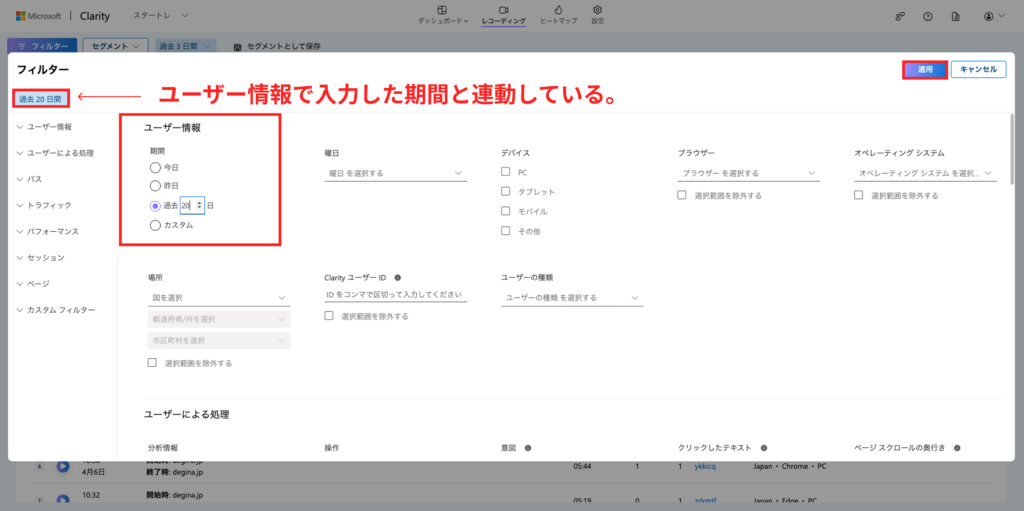This screenshot has width=1024, height=511.
Task: Enable the PC device checkbox
Action: point(505,172)
